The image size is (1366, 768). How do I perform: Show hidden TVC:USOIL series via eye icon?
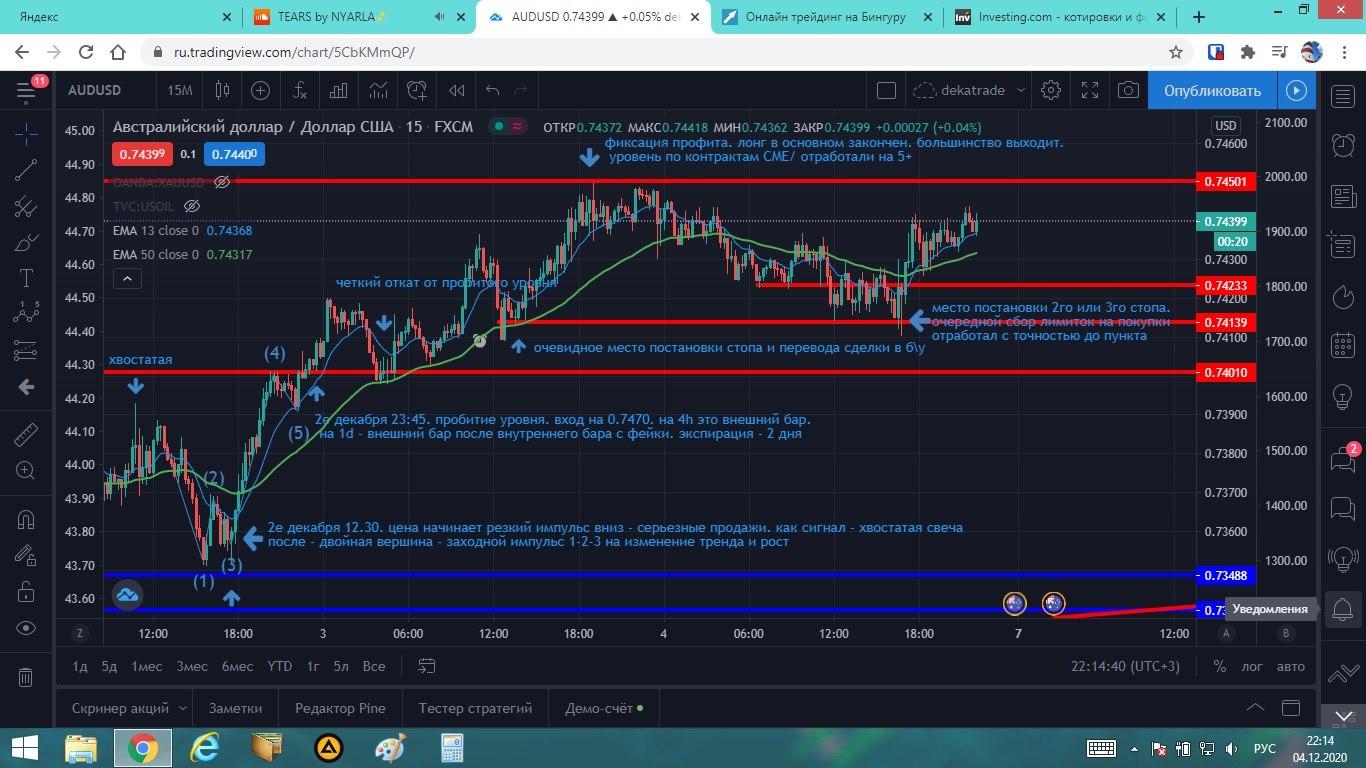[x=192, y=206]
